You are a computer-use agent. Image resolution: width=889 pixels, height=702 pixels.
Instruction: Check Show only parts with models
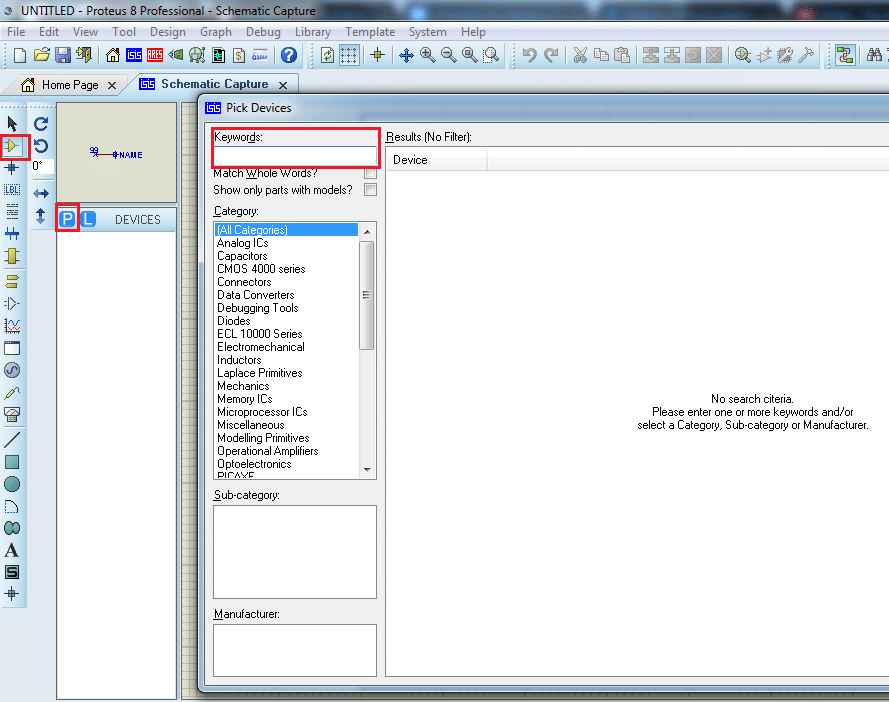371,189
